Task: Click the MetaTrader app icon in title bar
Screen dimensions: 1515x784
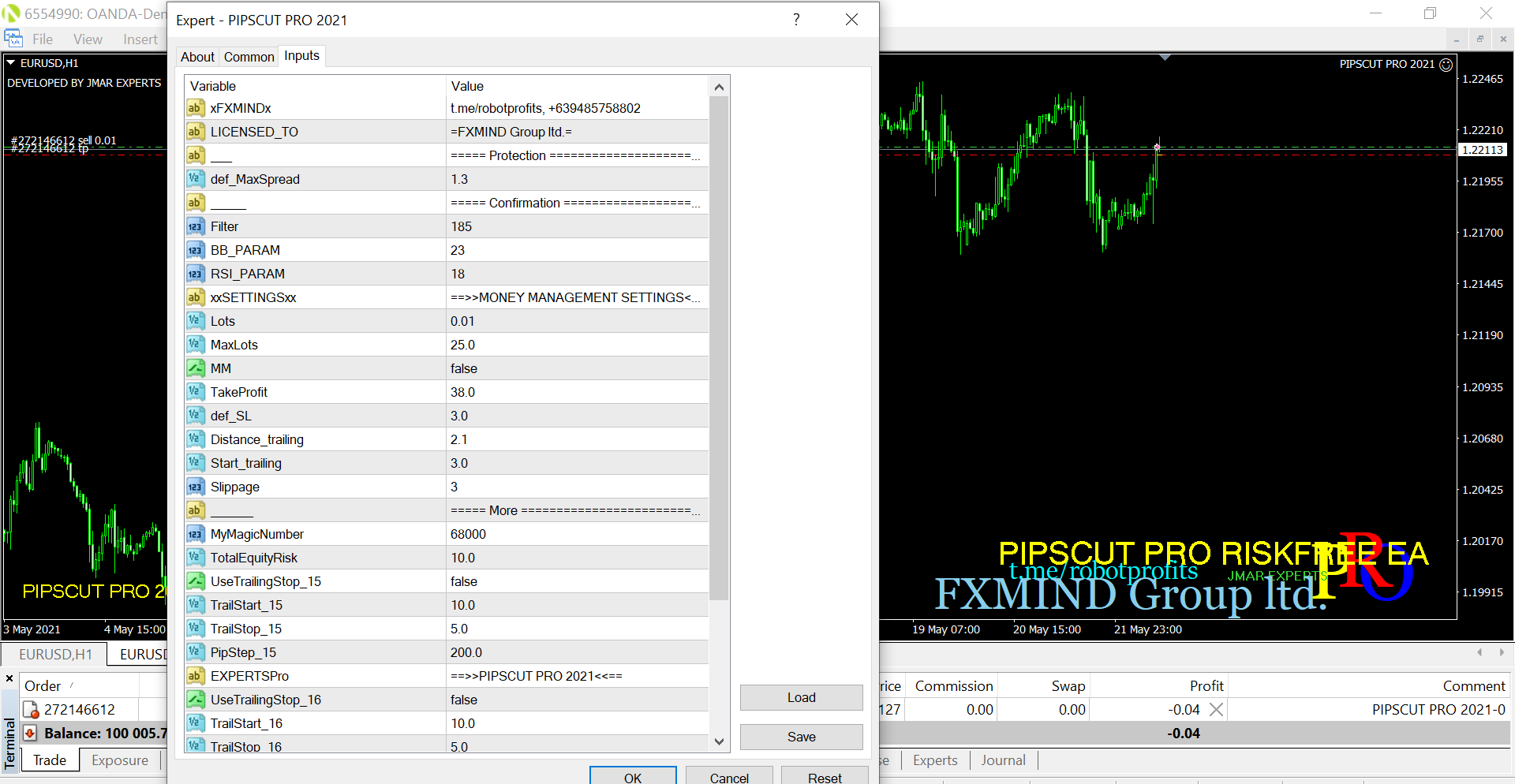Action: tap(10, 13)
